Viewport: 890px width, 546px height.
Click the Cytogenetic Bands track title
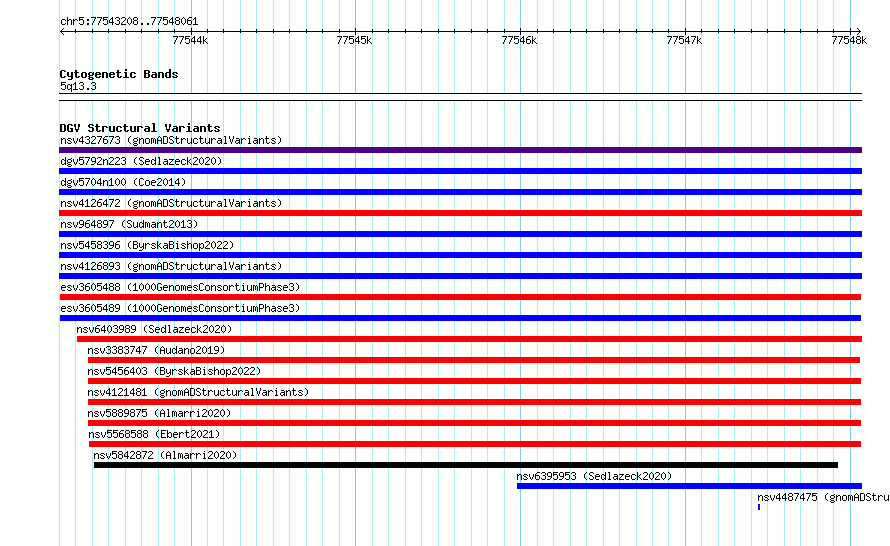119,74
